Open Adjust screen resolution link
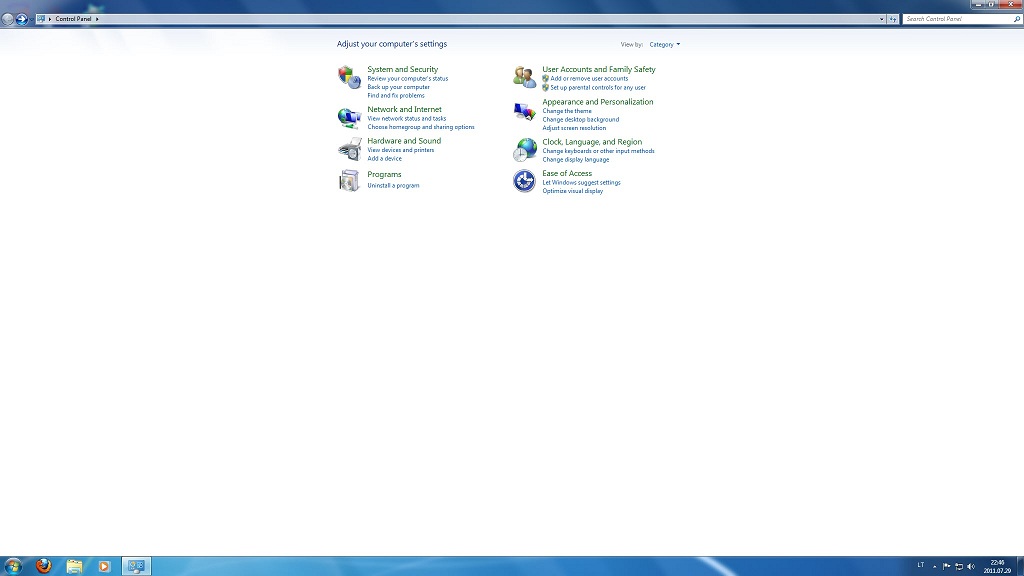 point(574,128)
